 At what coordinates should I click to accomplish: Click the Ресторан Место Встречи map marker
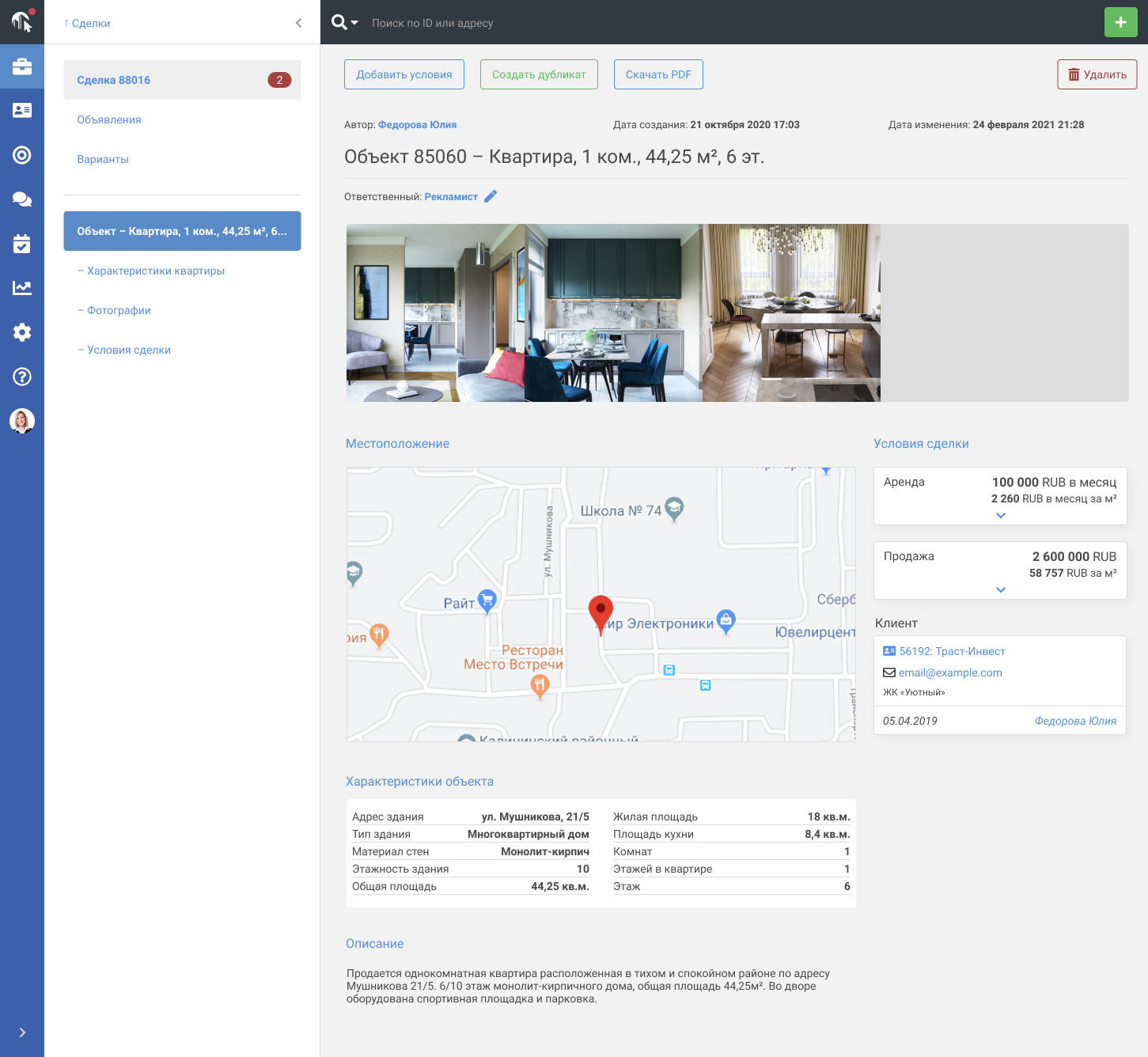click(540, 687)
